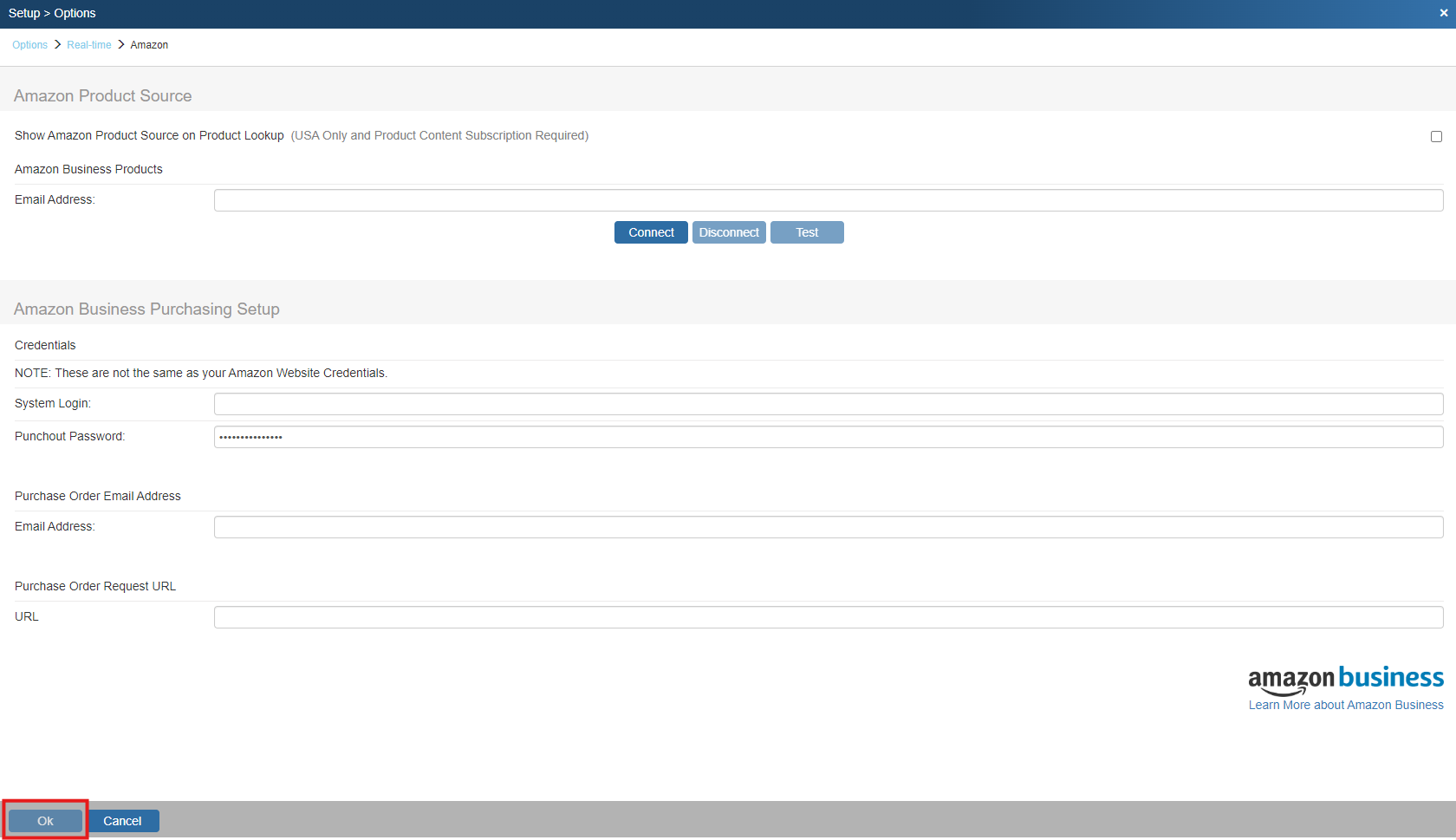Viewport: 1456px width, 840px height.
Task: Open Learn More about Amazon Business link
Action: [x=1345, y=705]
